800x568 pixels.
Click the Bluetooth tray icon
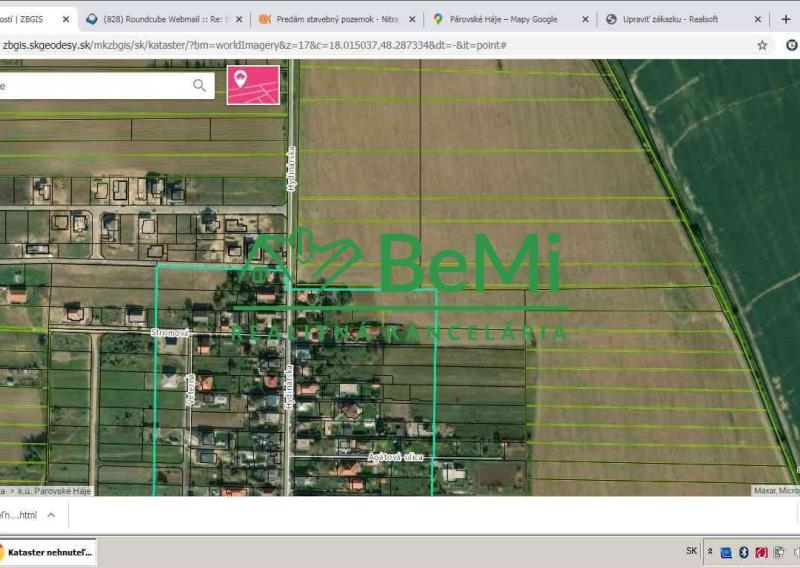[744, 552]
